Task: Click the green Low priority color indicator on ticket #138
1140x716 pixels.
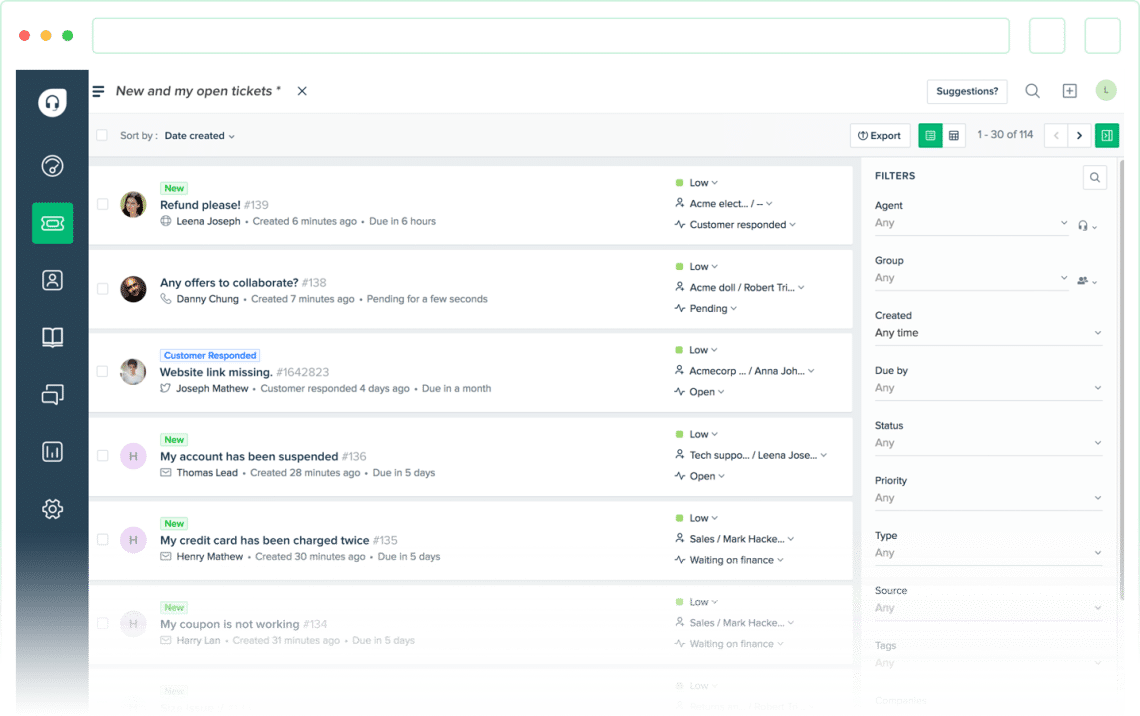Action: click(679, 267)
